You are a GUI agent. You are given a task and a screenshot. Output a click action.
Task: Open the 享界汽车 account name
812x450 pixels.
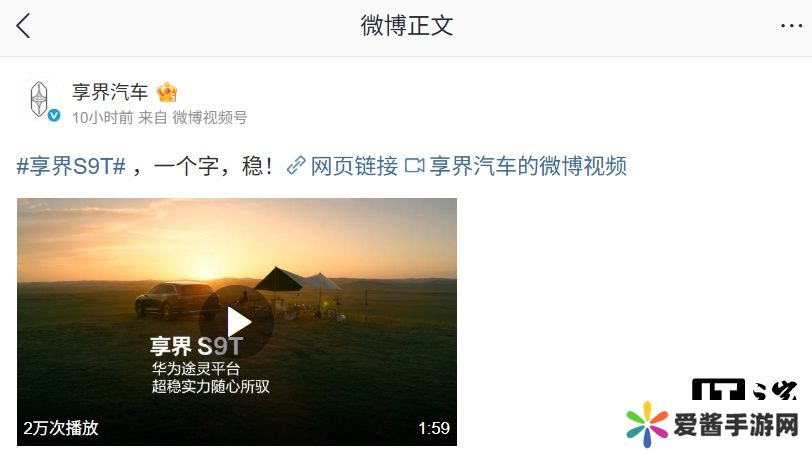tap(110, 92)
